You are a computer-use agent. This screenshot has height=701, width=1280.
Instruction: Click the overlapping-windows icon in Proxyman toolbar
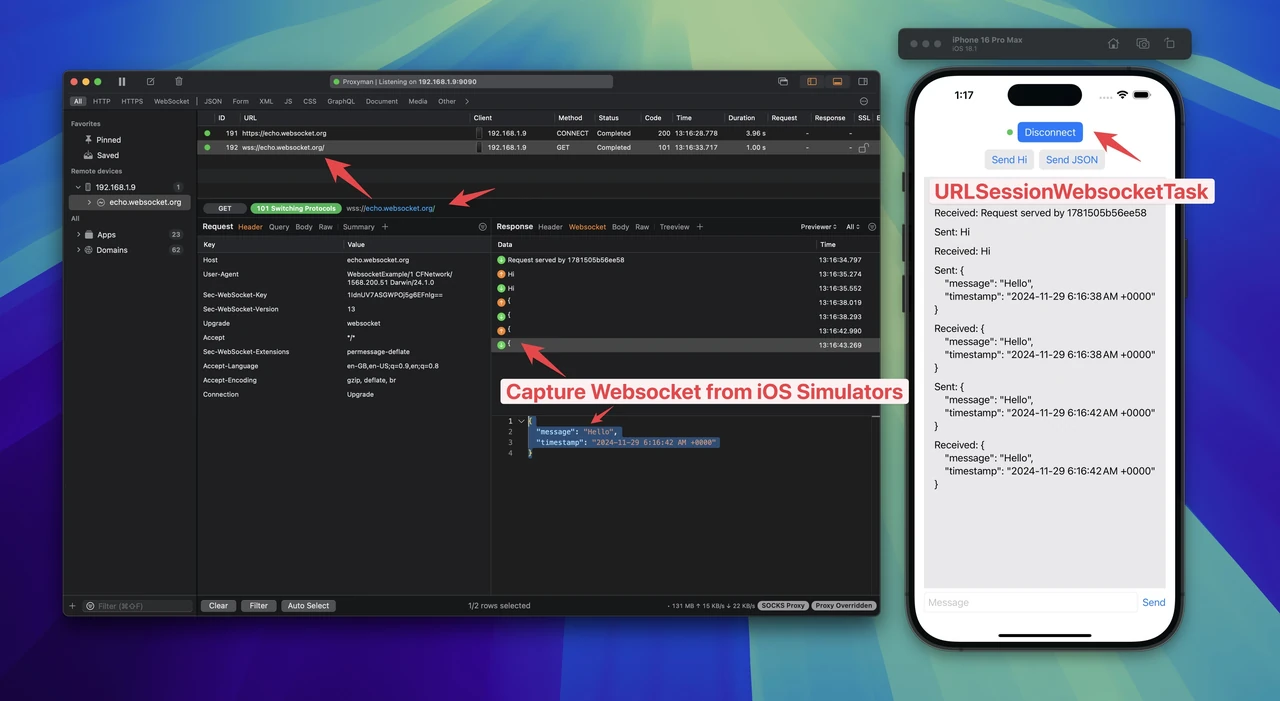(784, 82)
